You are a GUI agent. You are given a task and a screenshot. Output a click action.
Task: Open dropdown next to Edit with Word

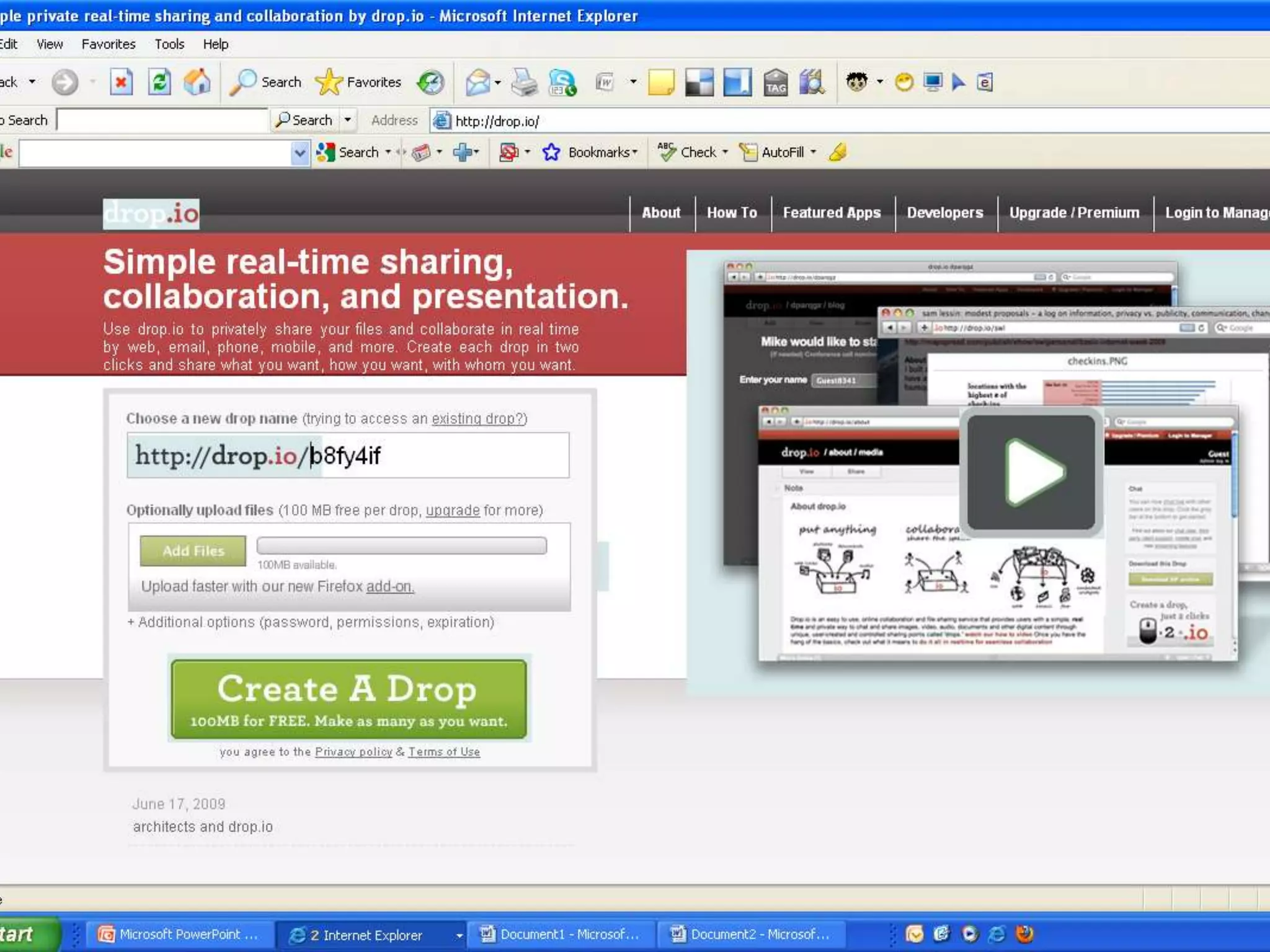[633, 82]
